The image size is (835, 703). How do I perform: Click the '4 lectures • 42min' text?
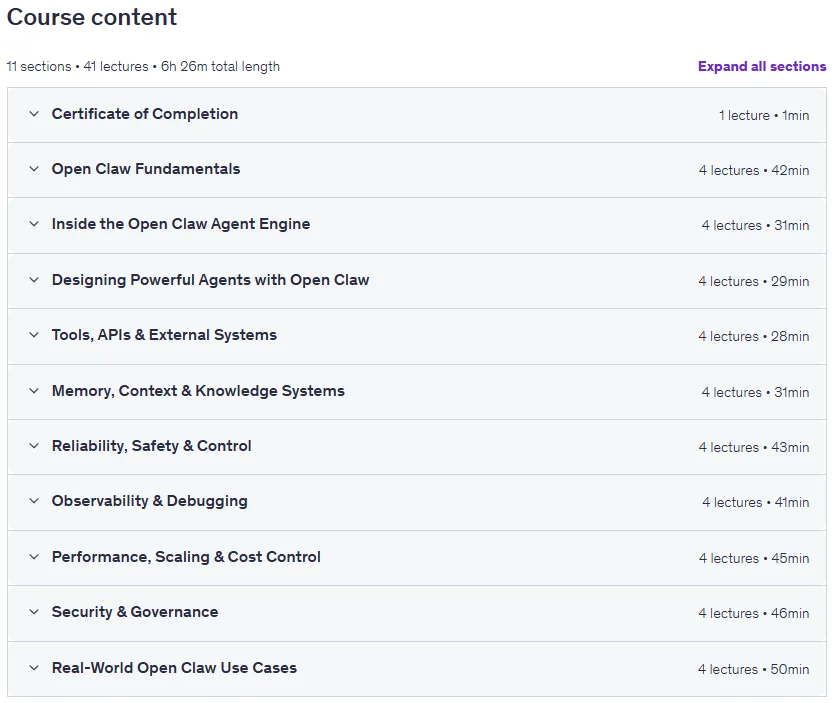point(754,170)
